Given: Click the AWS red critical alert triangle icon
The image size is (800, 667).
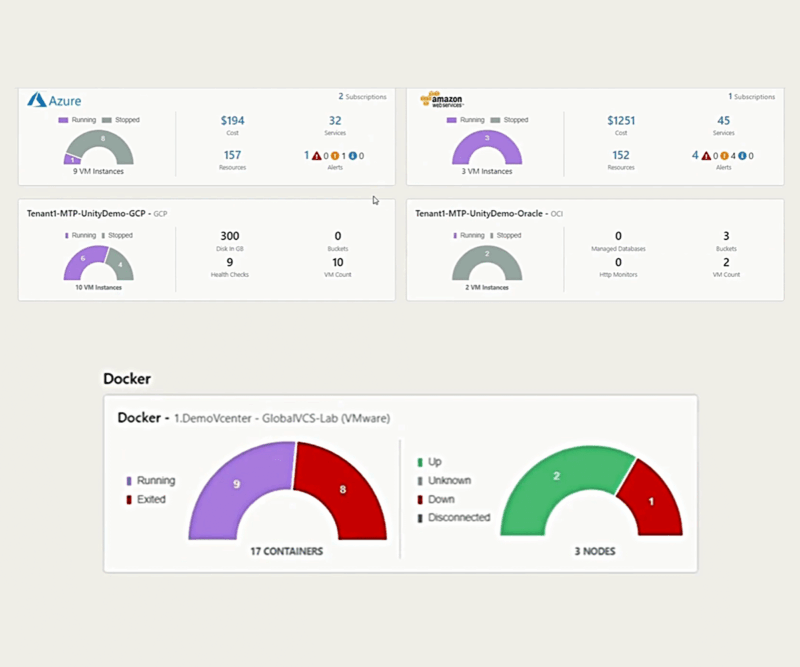Looking at the screenshot, I should pyautogui.click(x=707, y=156).
